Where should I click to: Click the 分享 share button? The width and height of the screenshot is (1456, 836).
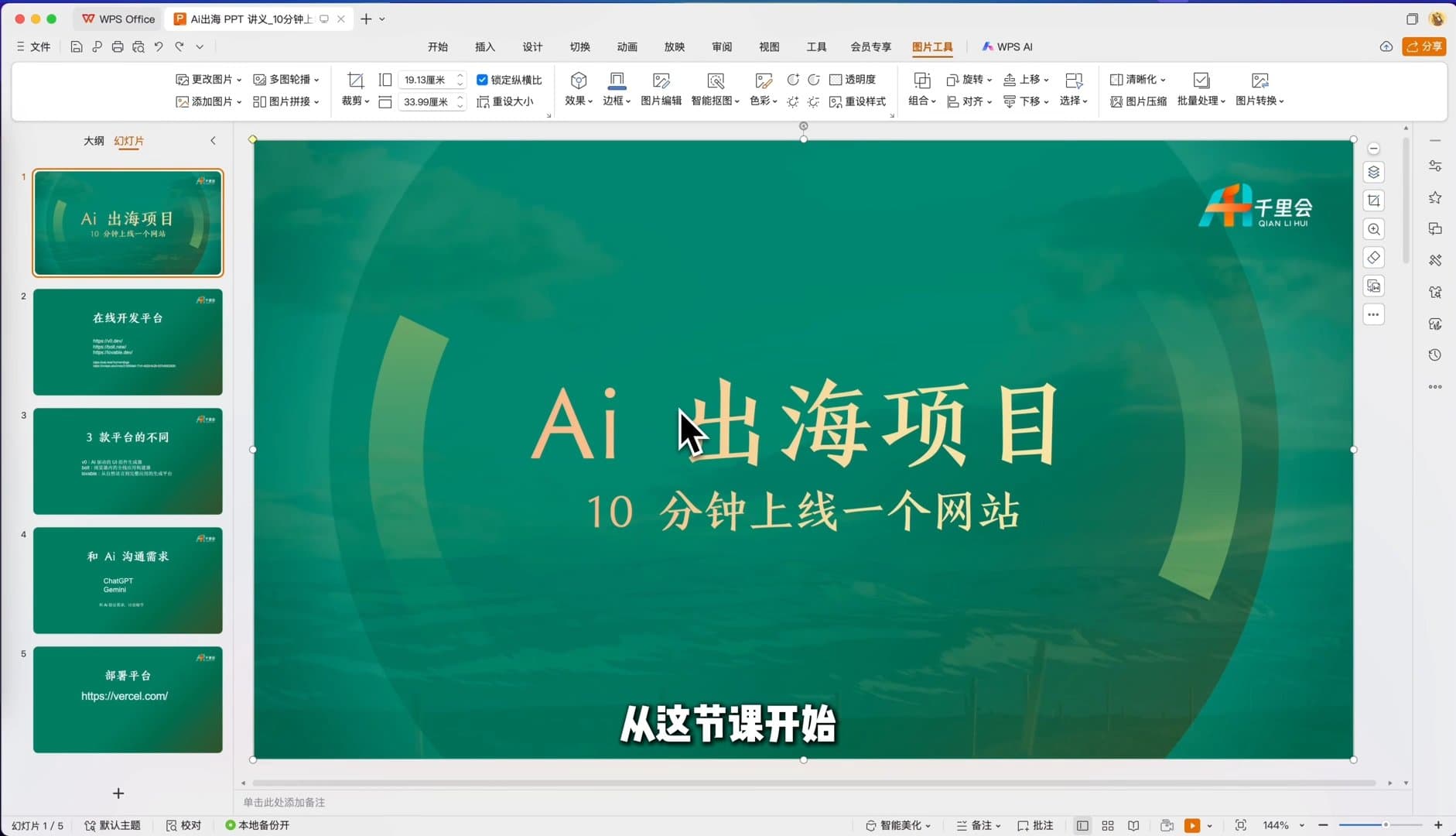tap(1426, 46)
